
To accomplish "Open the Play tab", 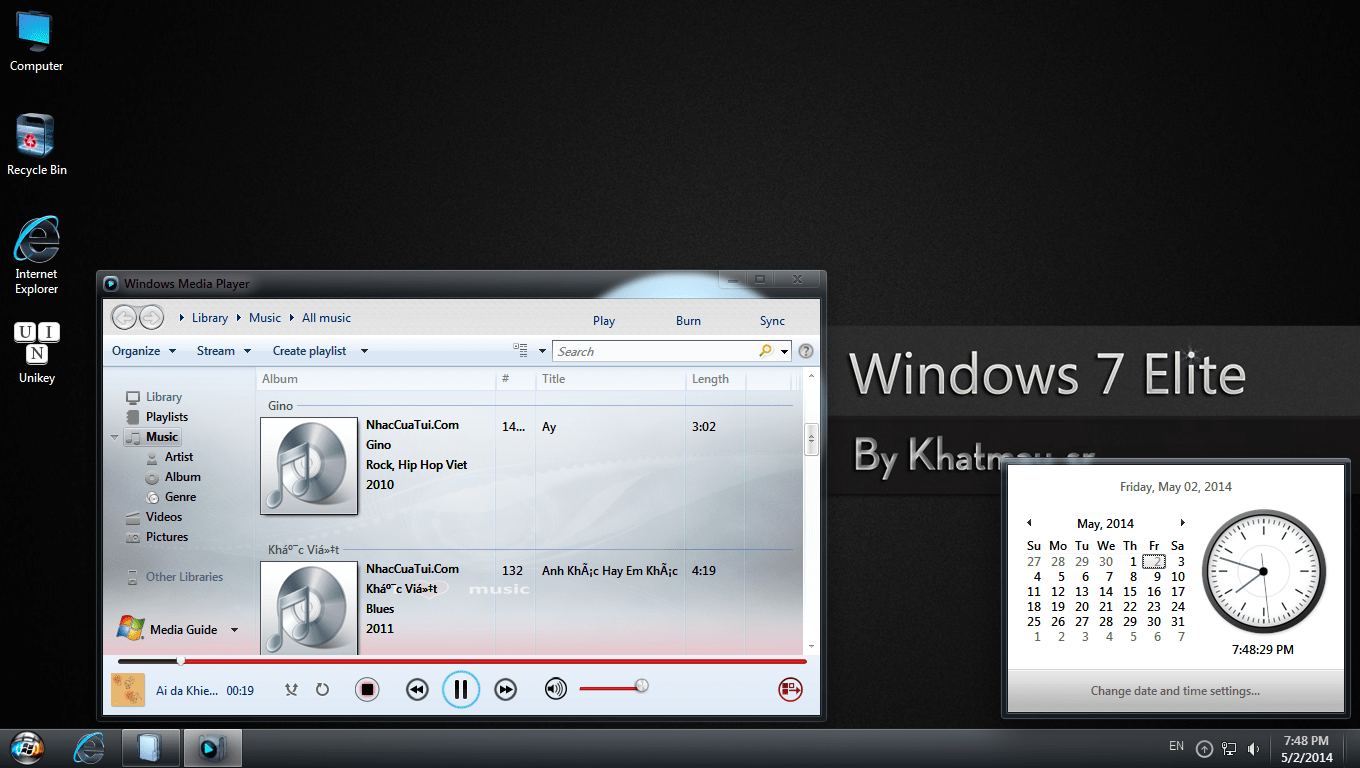I will pos(604,321).
